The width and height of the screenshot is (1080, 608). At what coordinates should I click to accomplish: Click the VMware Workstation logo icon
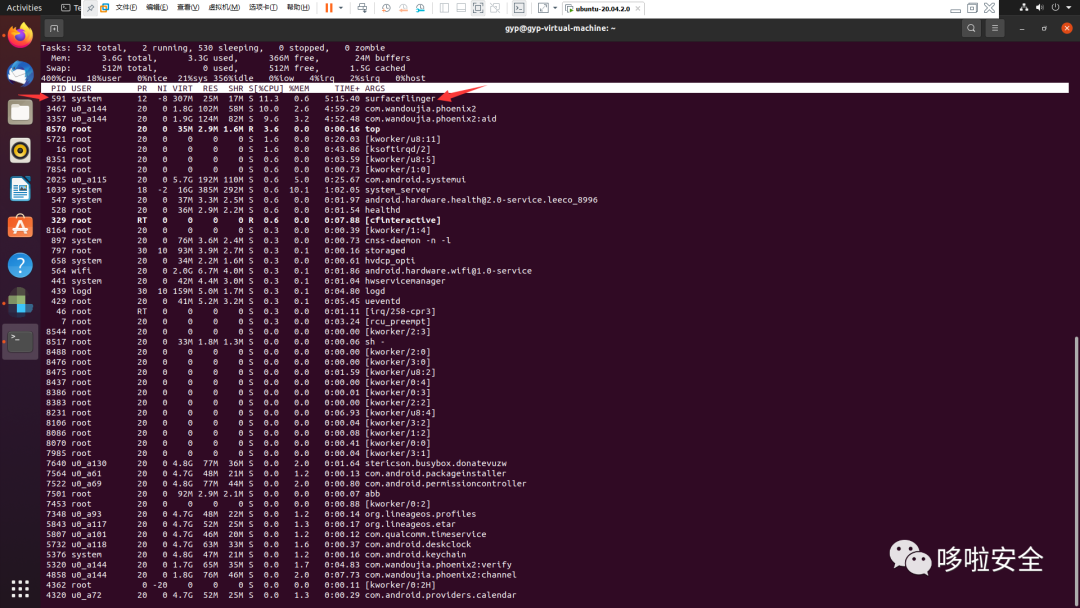105,8
